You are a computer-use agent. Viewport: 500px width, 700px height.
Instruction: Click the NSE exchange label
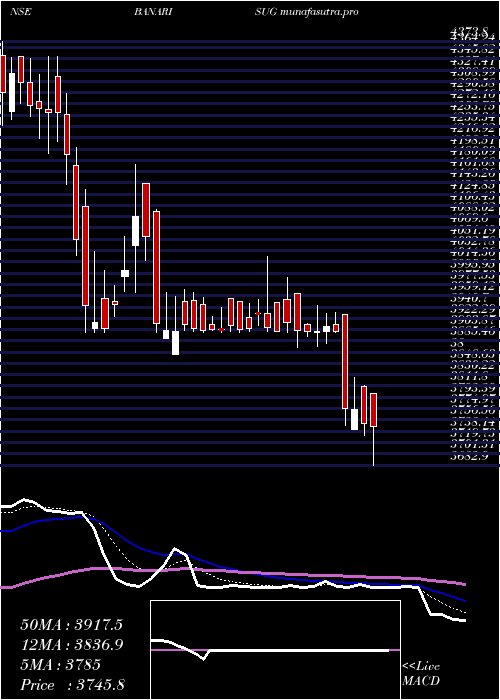(x=21, y=12)
